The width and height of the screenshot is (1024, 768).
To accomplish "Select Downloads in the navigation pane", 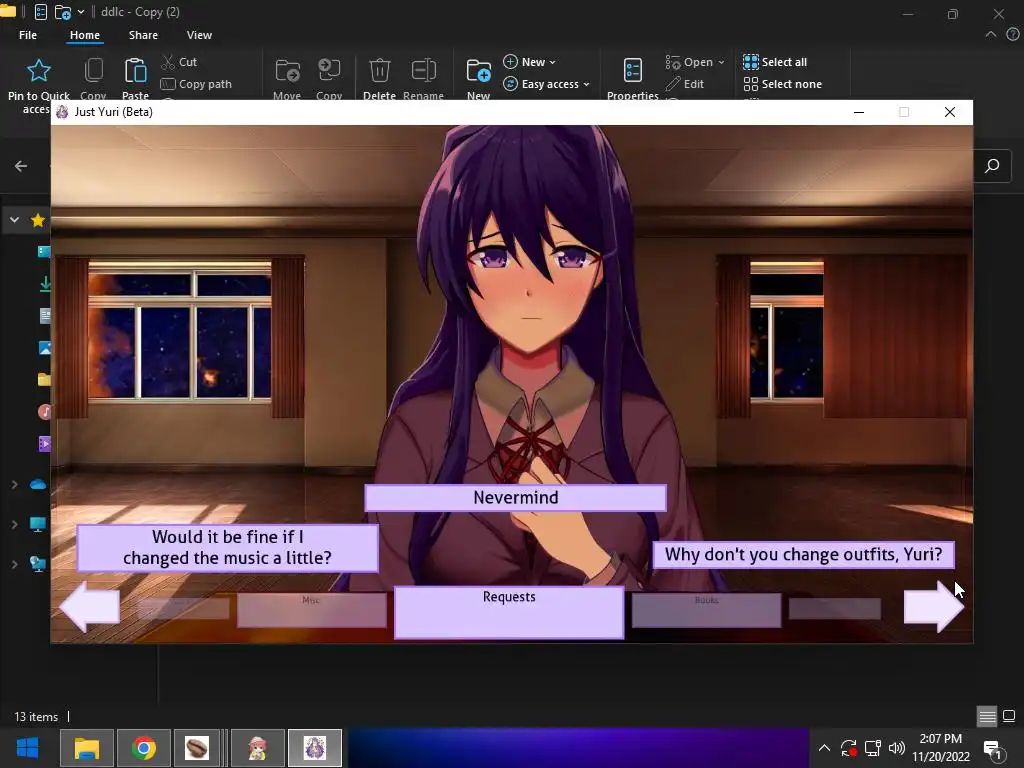I will [44, 284].
